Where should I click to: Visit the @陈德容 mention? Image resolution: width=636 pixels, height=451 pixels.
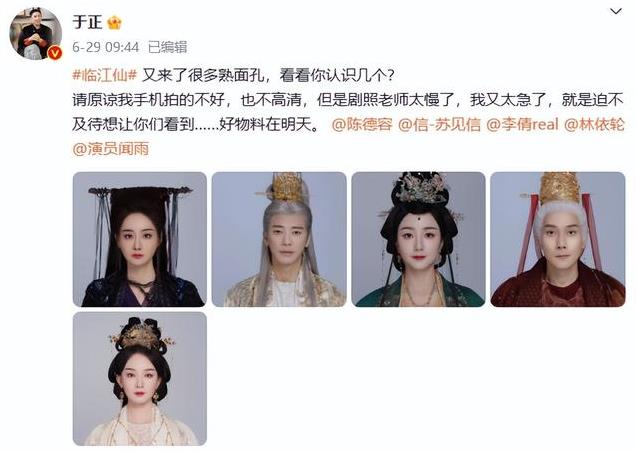[362, 124]
